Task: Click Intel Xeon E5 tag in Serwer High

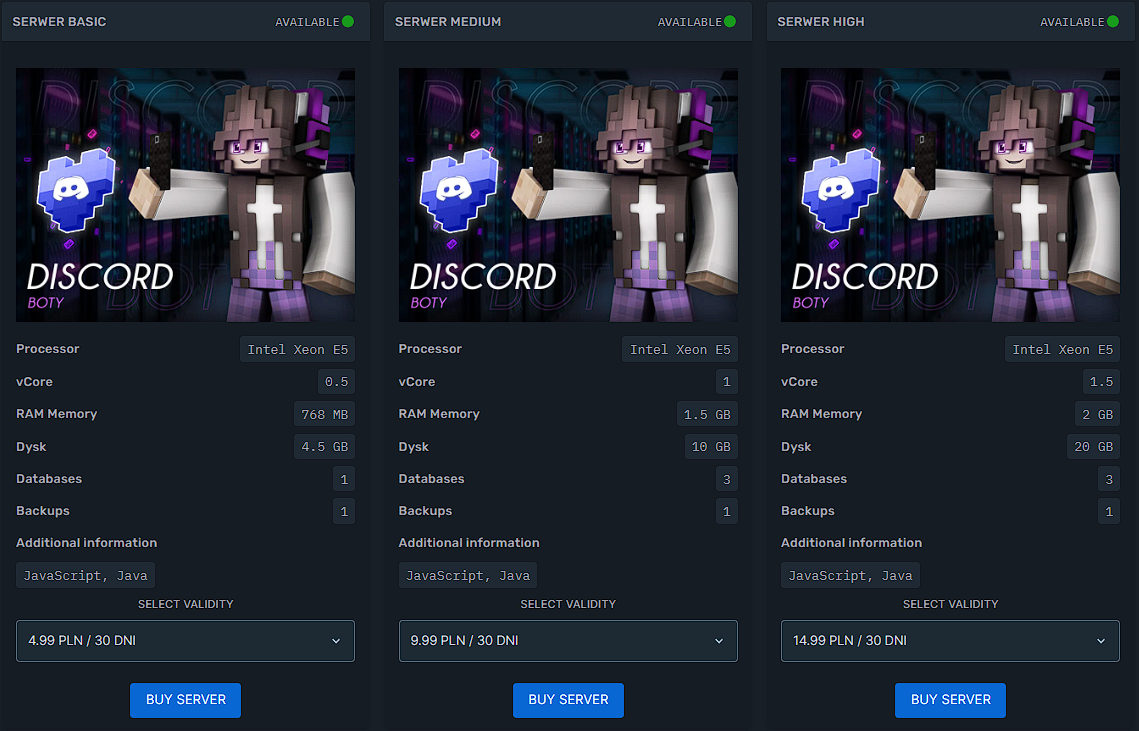Action: [1062, 350]
